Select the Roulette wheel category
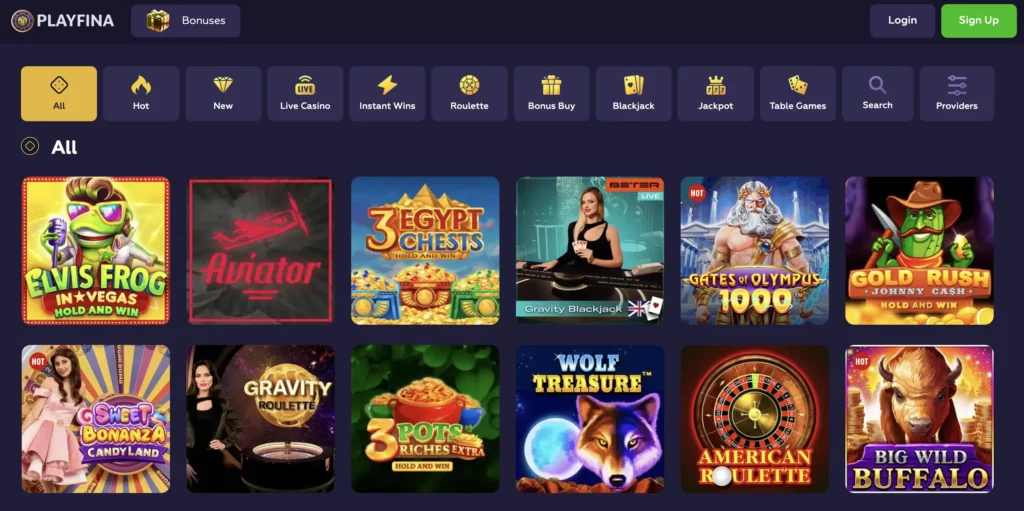This screenshot has width=1024, height=511. pyautogui.click(x=470, y=93)
